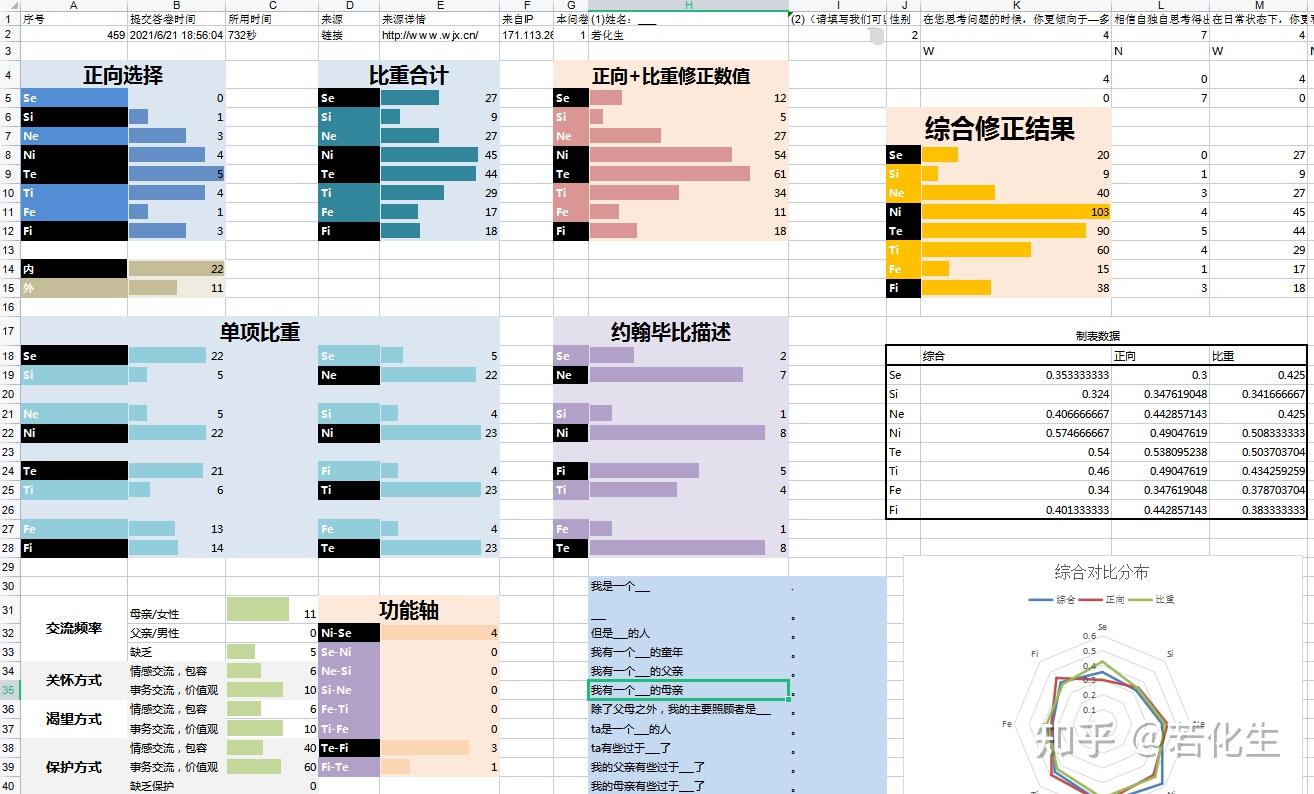Click the 'Te-Fi' function axis cell
The height and width of the screenshot is (794, 1314).
tap(349, 747)
